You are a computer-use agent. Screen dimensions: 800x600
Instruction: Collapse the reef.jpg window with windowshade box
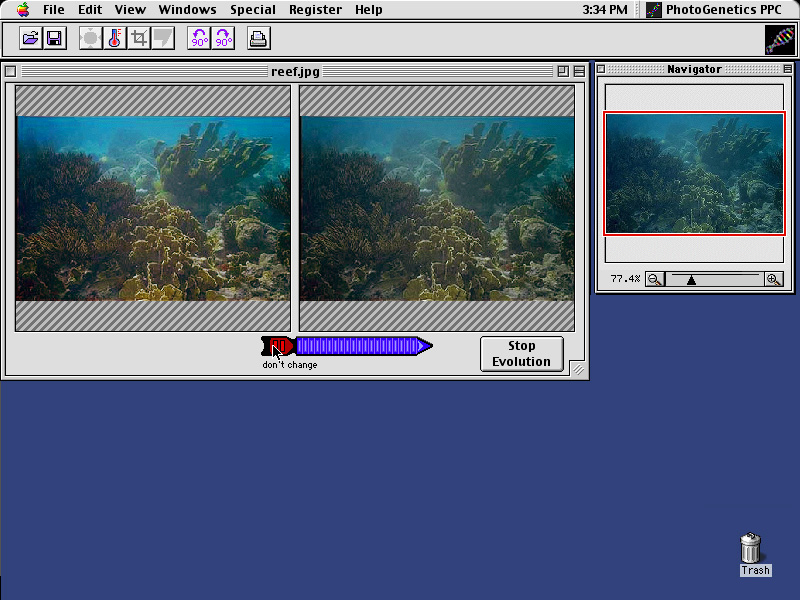coord(579,71)
